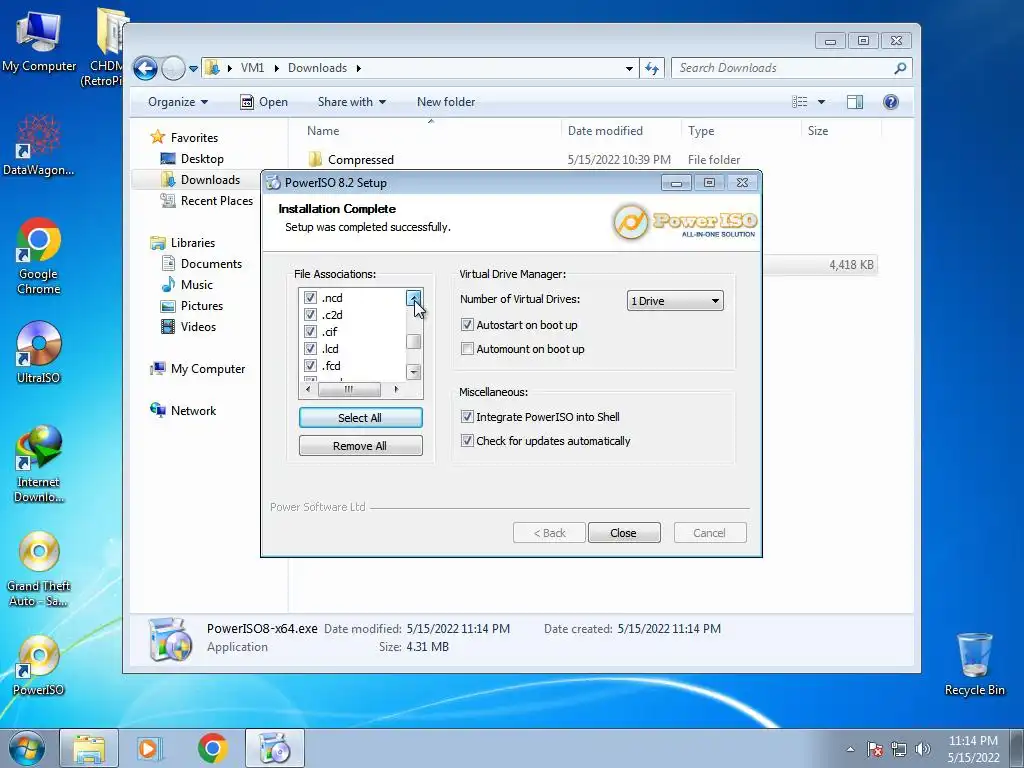Launch Google Chrome from desktop

tap(39, 256)
